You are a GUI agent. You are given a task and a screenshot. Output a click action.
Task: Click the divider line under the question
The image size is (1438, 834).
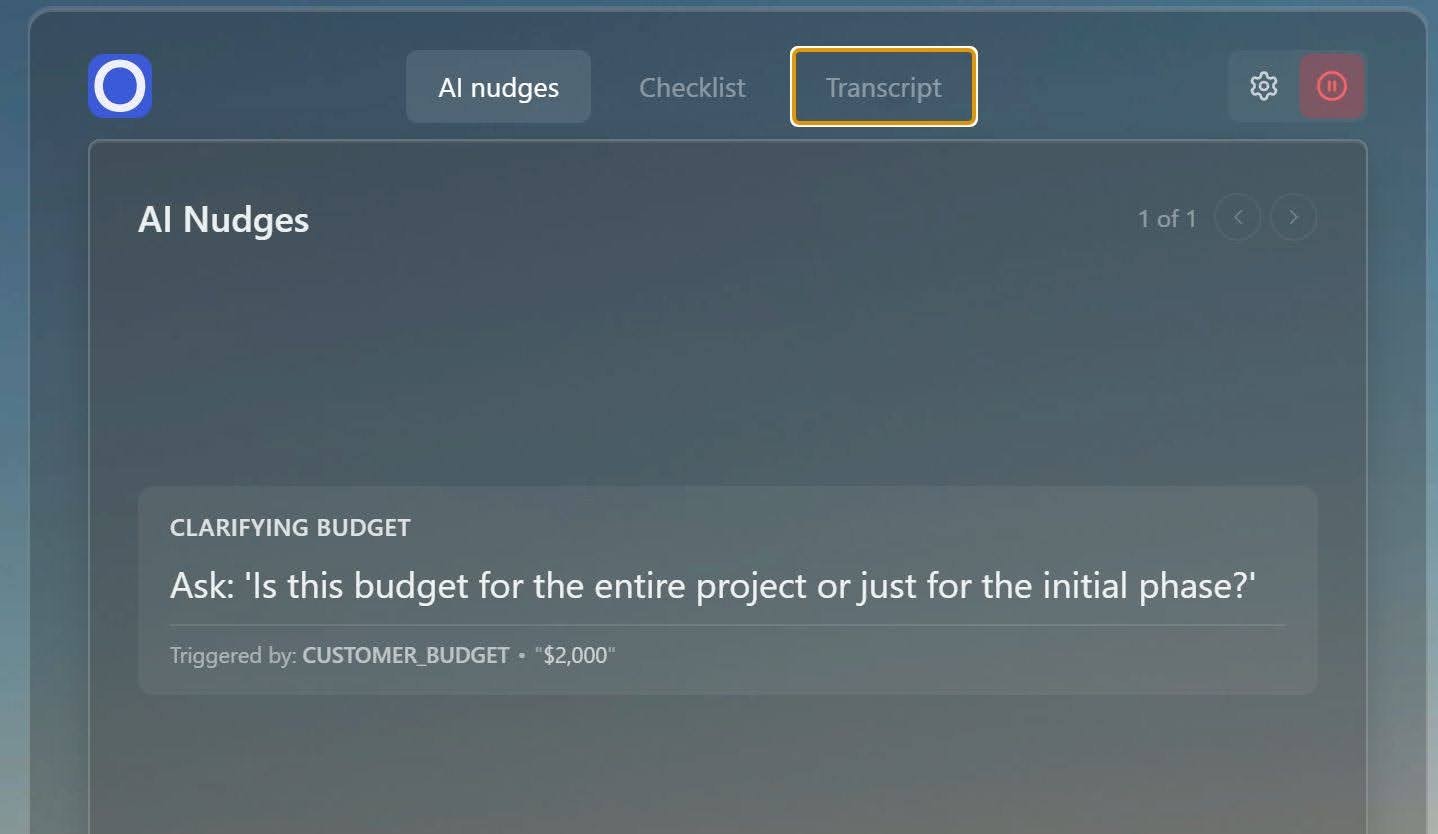tap(728, 625)
